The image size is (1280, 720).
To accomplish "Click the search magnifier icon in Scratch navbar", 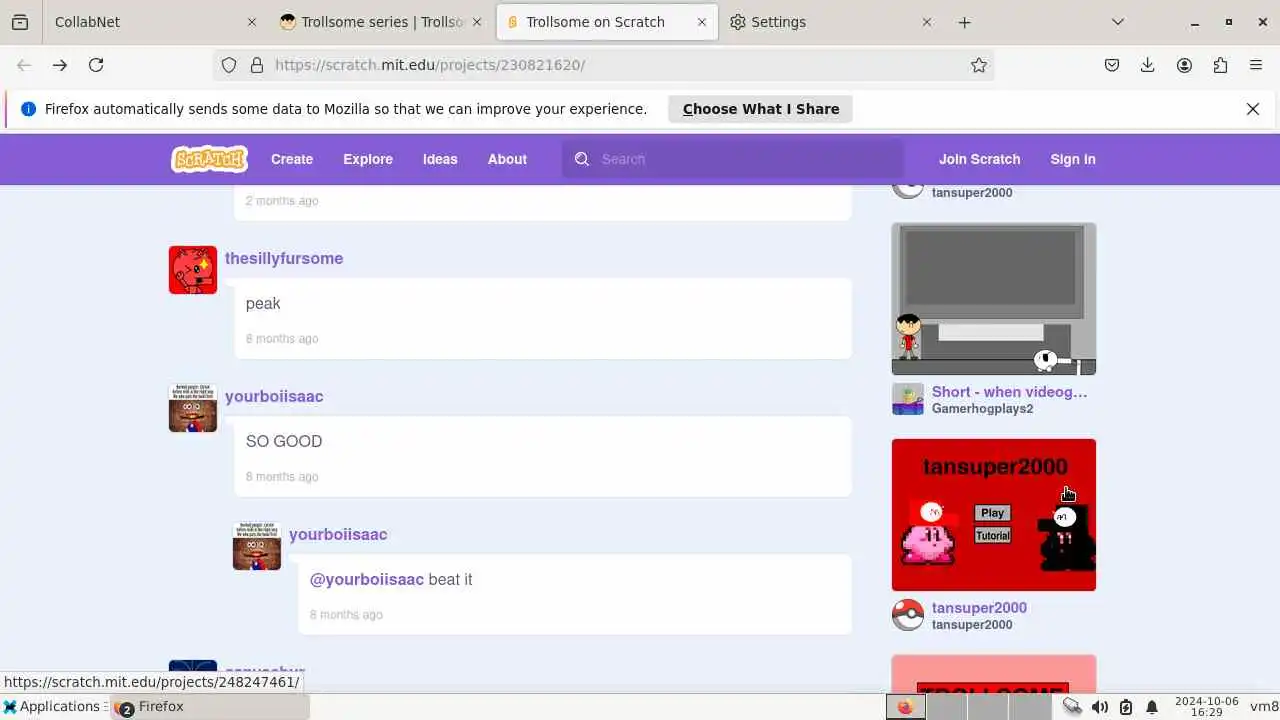I will click(x=582, y=159).
